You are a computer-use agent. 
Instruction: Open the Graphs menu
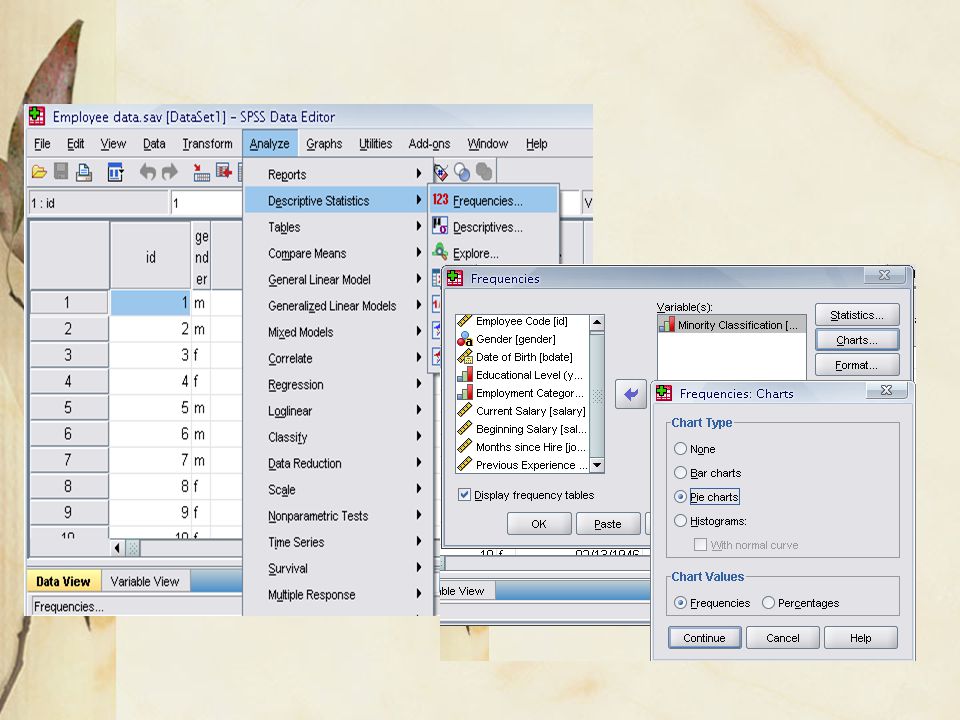click(x=324, y=143)
